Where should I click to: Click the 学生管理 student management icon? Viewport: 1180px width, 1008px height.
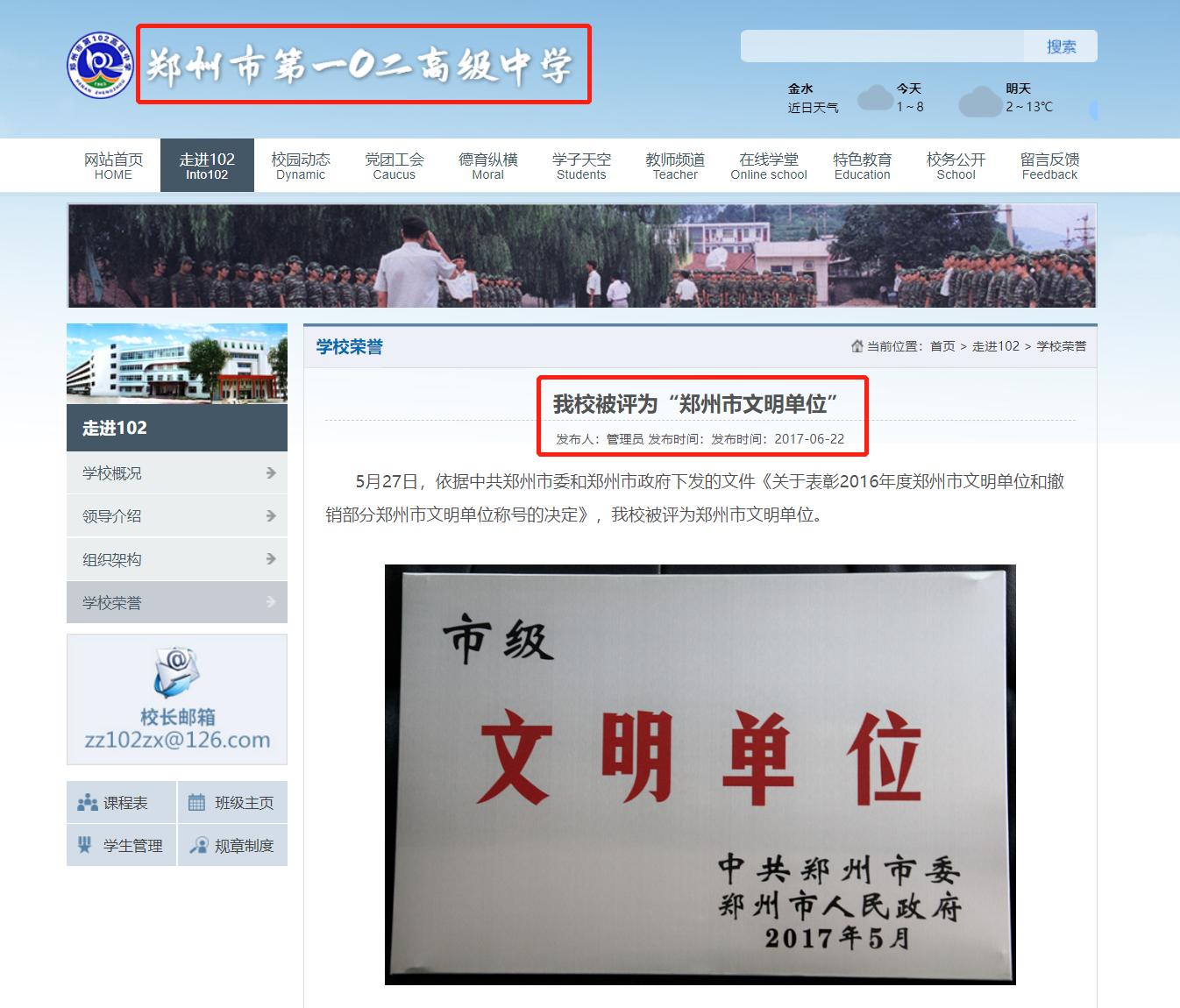point(85,845)
